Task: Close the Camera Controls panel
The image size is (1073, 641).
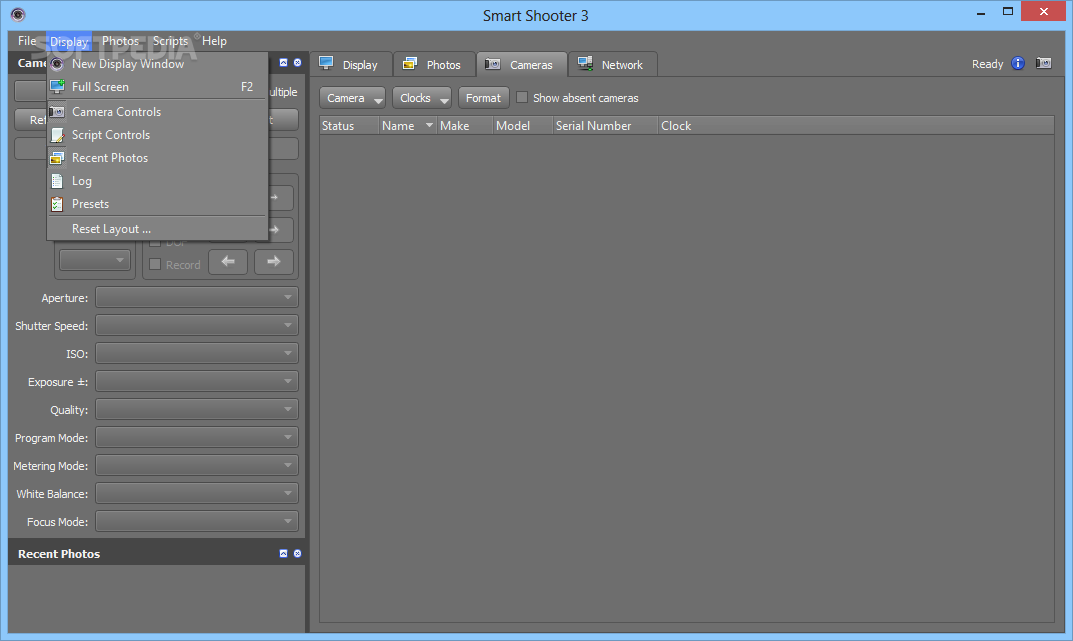Action: (x=298, y=62)
